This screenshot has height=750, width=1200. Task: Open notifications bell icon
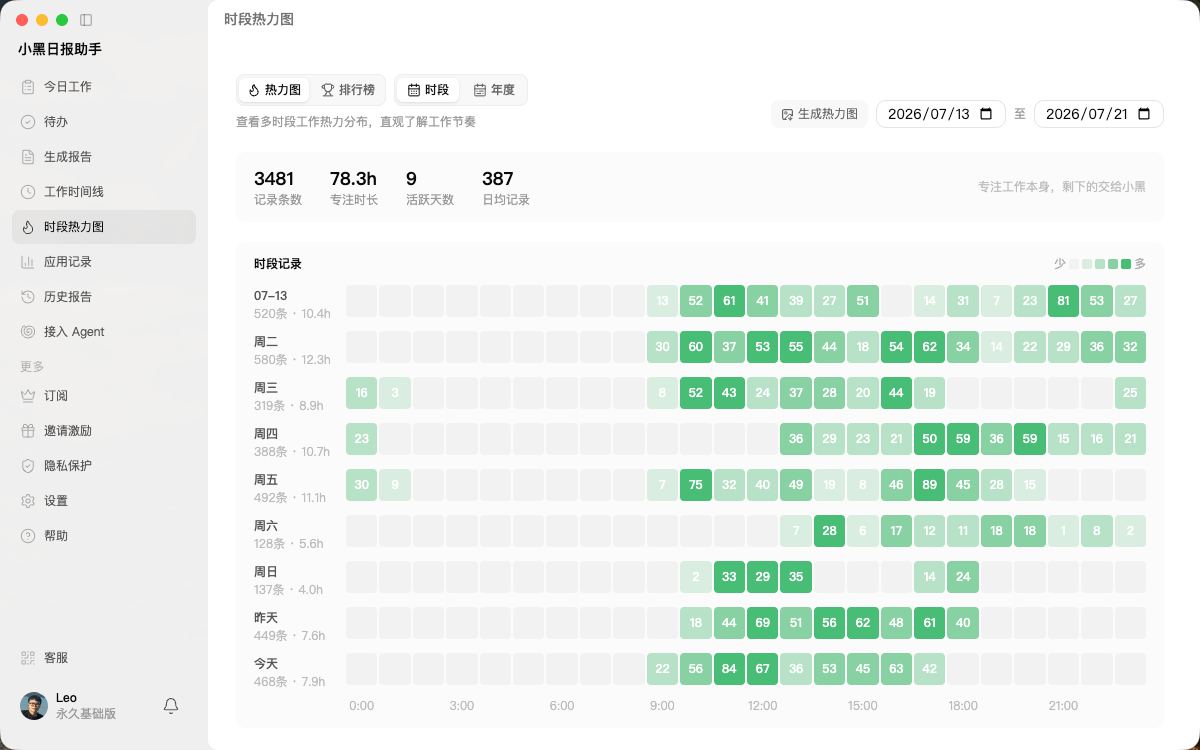(171, 706)
